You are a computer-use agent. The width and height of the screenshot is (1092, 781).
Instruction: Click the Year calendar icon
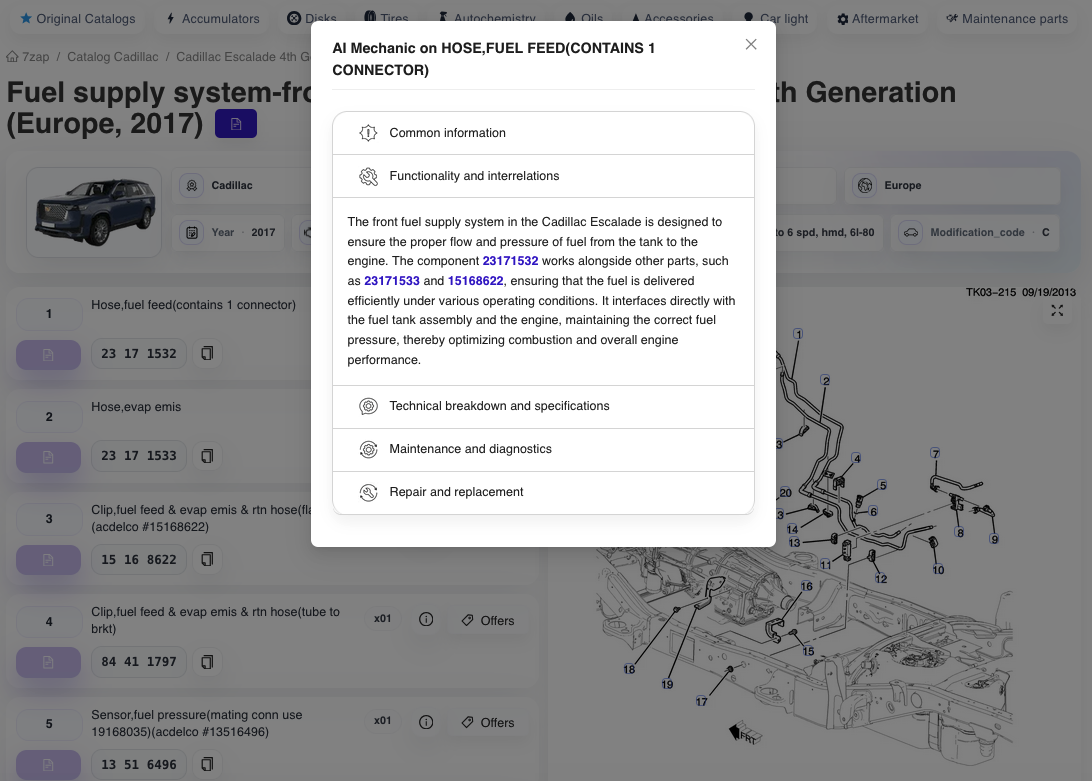(x=192, y=232)
